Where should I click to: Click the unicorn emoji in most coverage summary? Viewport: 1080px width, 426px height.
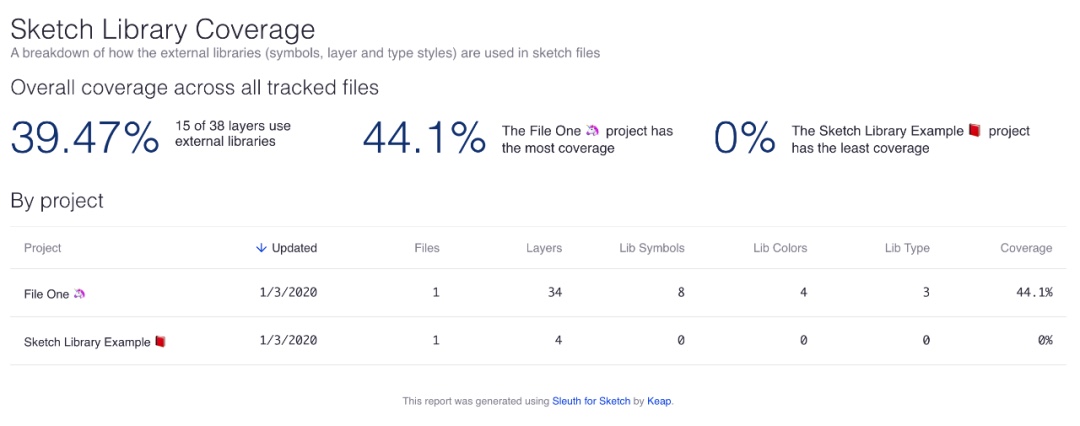click(593, 131)
